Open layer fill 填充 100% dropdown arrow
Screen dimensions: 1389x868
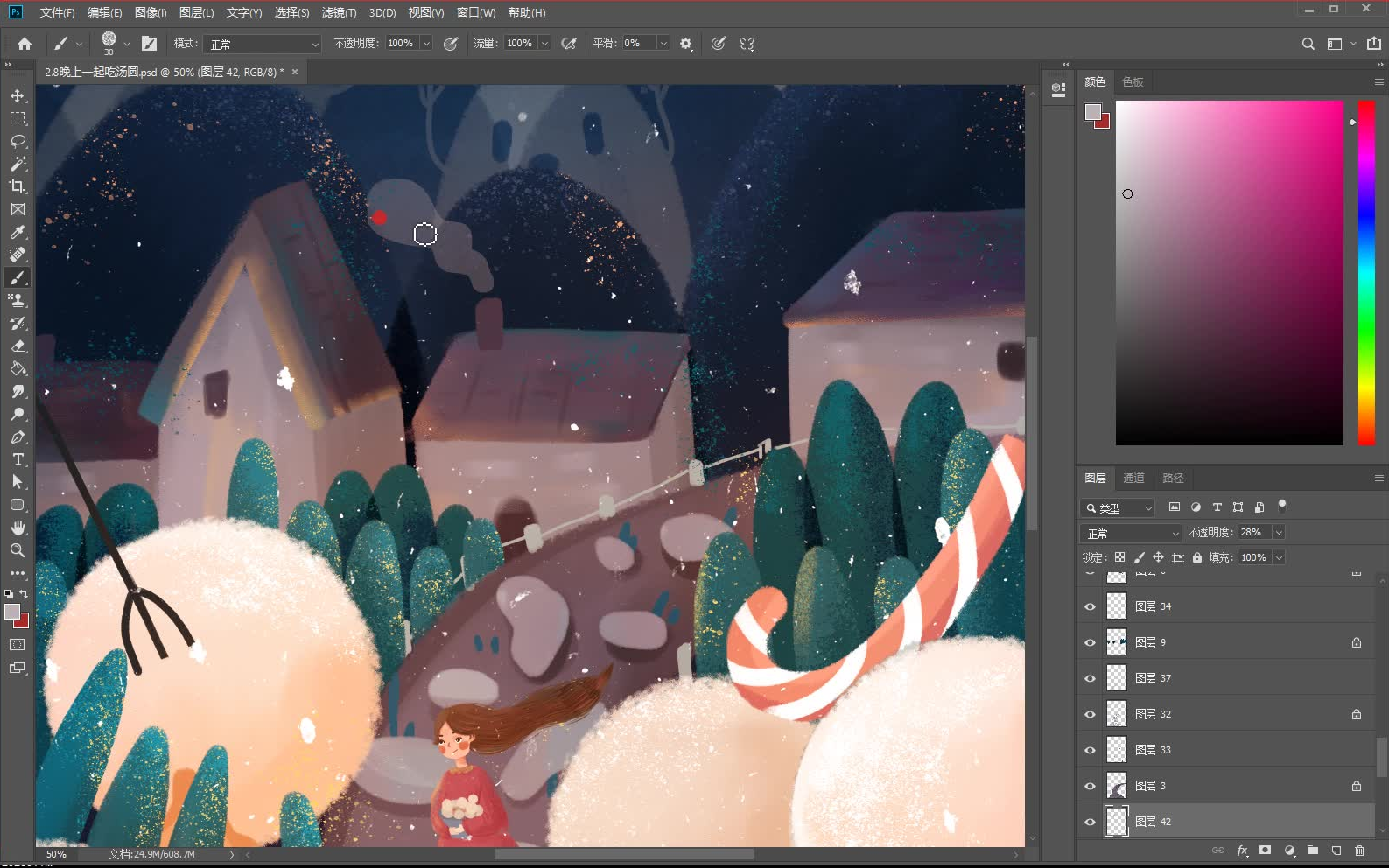pyautogui.click(x=1279, y=557)
